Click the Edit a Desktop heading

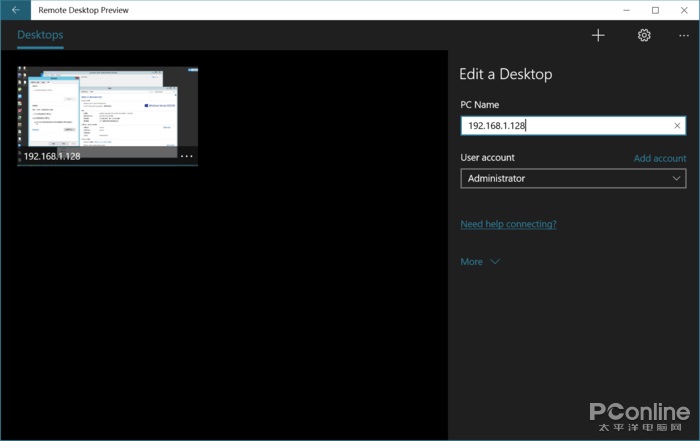tap(505, 74)
